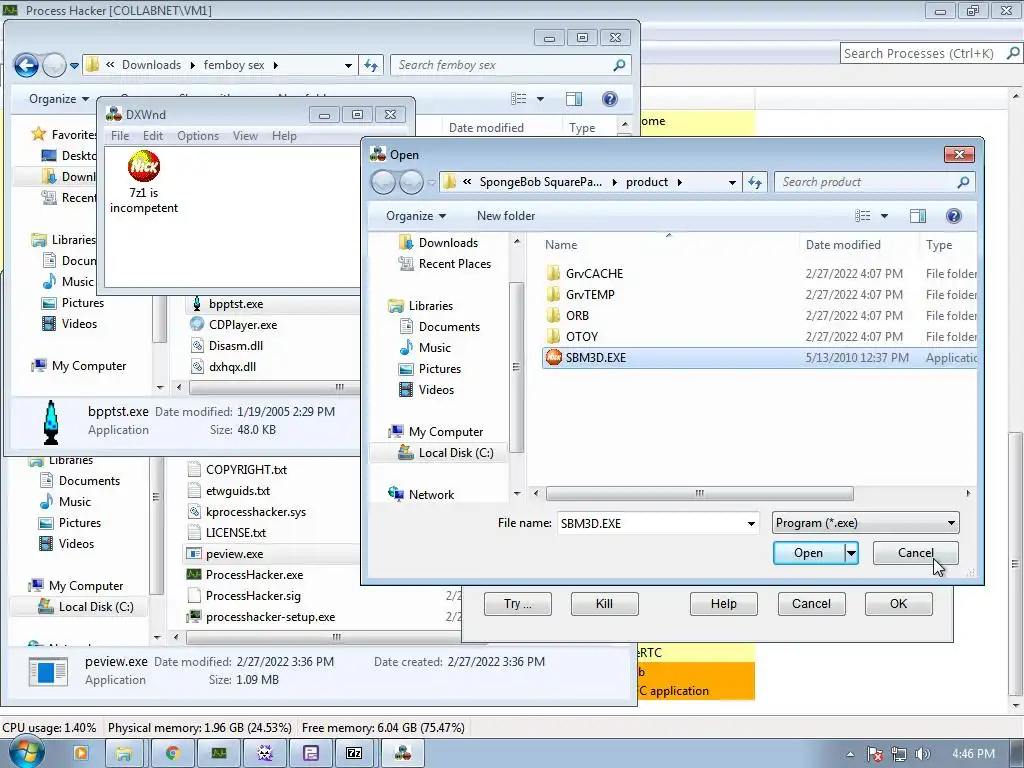This screenshot has width=1024, height=768.
Task: Expand address bar dropdown in Open dialog
Action: 732,182
